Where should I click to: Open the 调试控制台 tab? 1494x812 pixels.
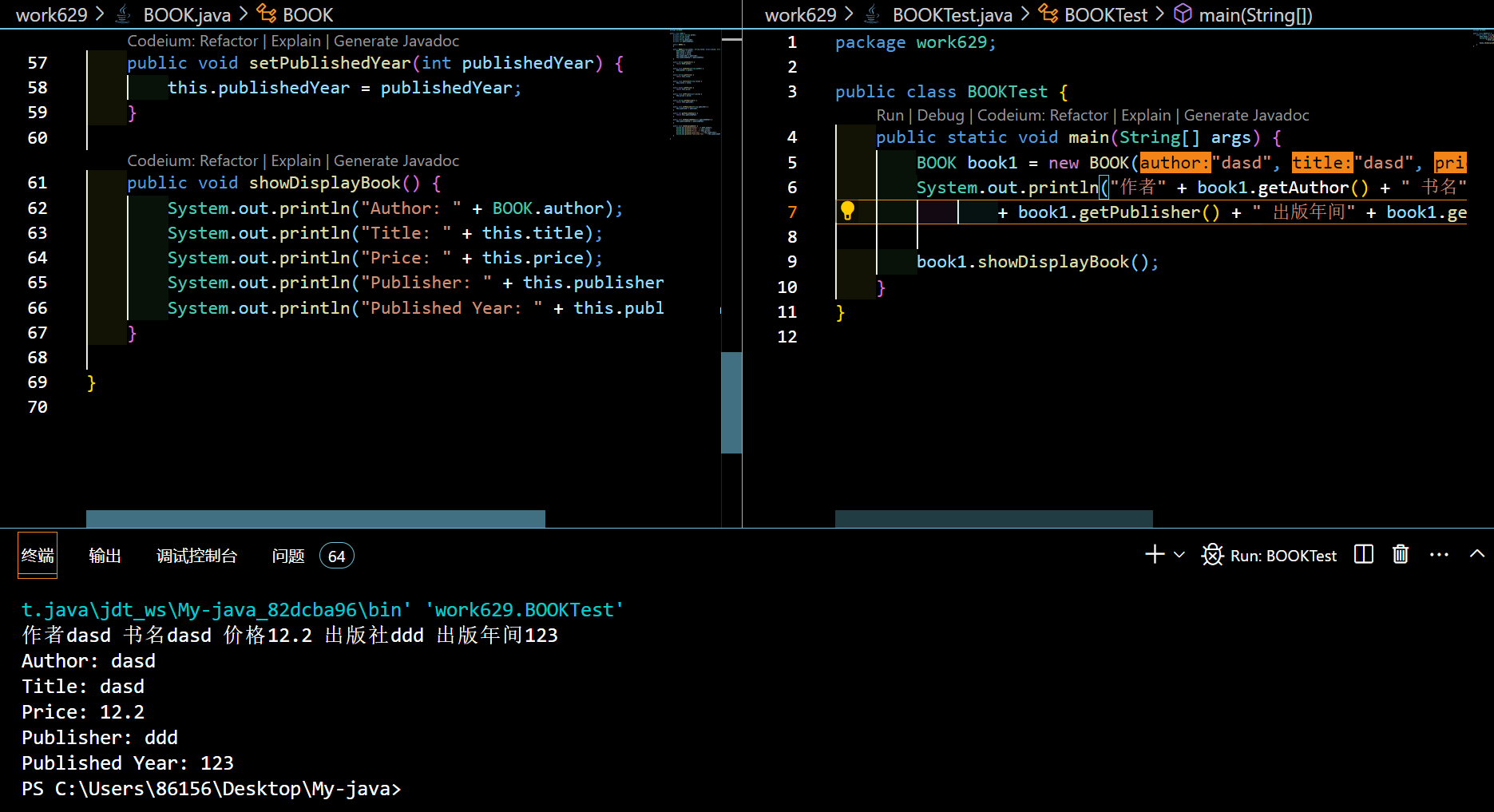tap(196, 556)
